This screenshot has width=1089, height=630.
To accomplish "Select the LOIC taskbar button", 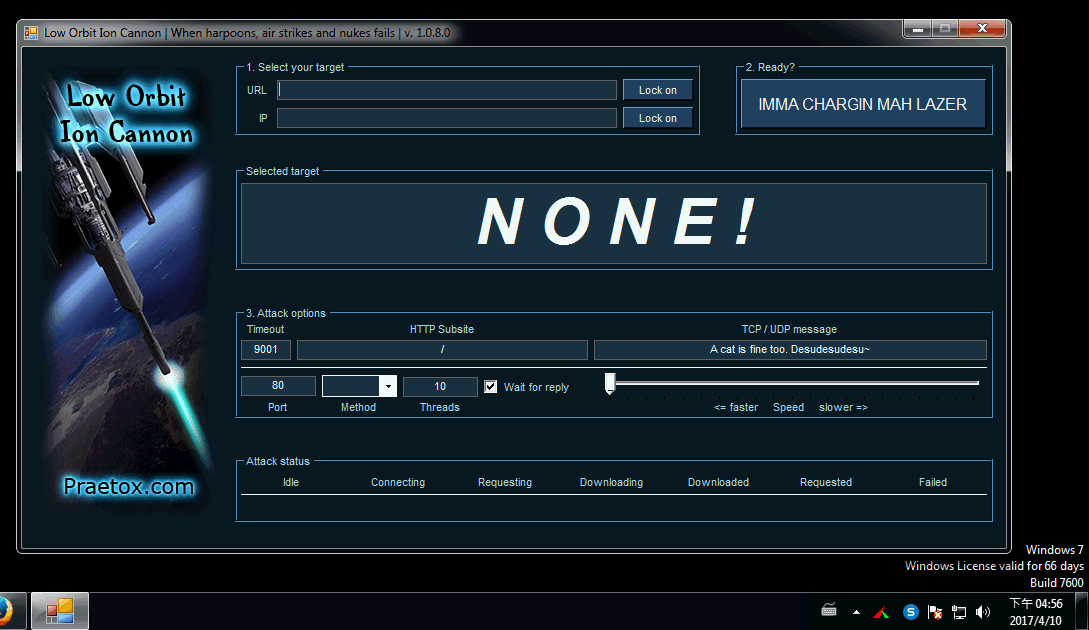I will point(60,611).
